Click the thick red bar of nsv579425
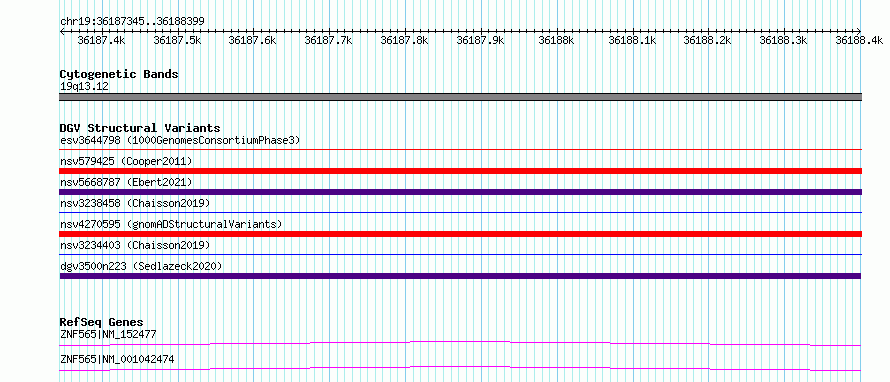 (461, 171)
